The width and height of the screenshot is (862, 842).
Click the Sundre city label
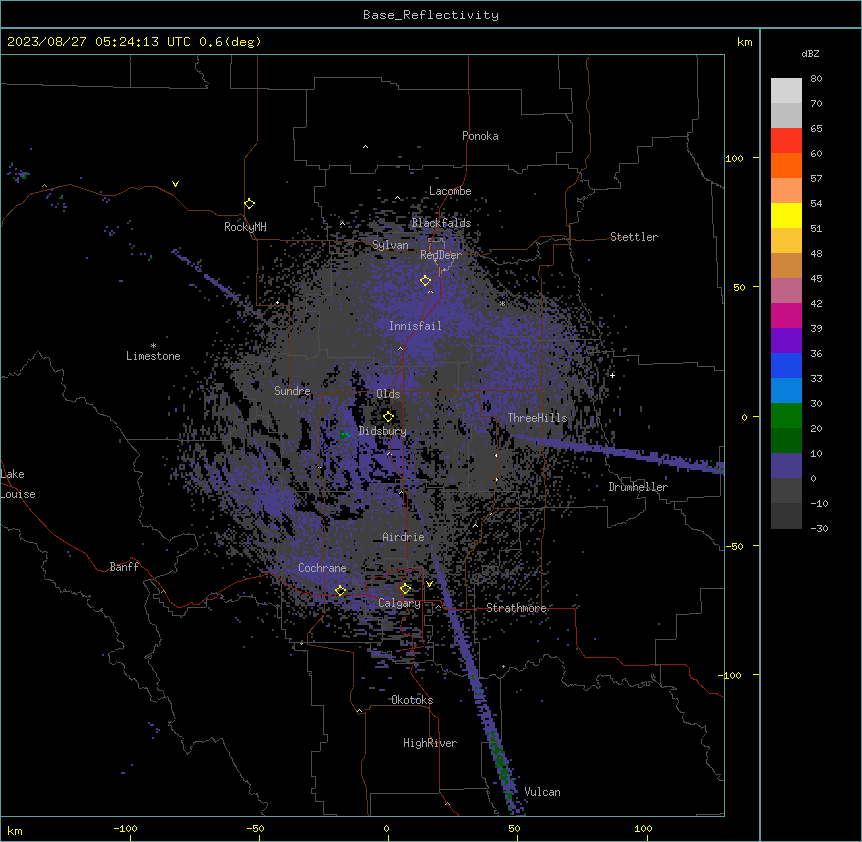point(292,391)
